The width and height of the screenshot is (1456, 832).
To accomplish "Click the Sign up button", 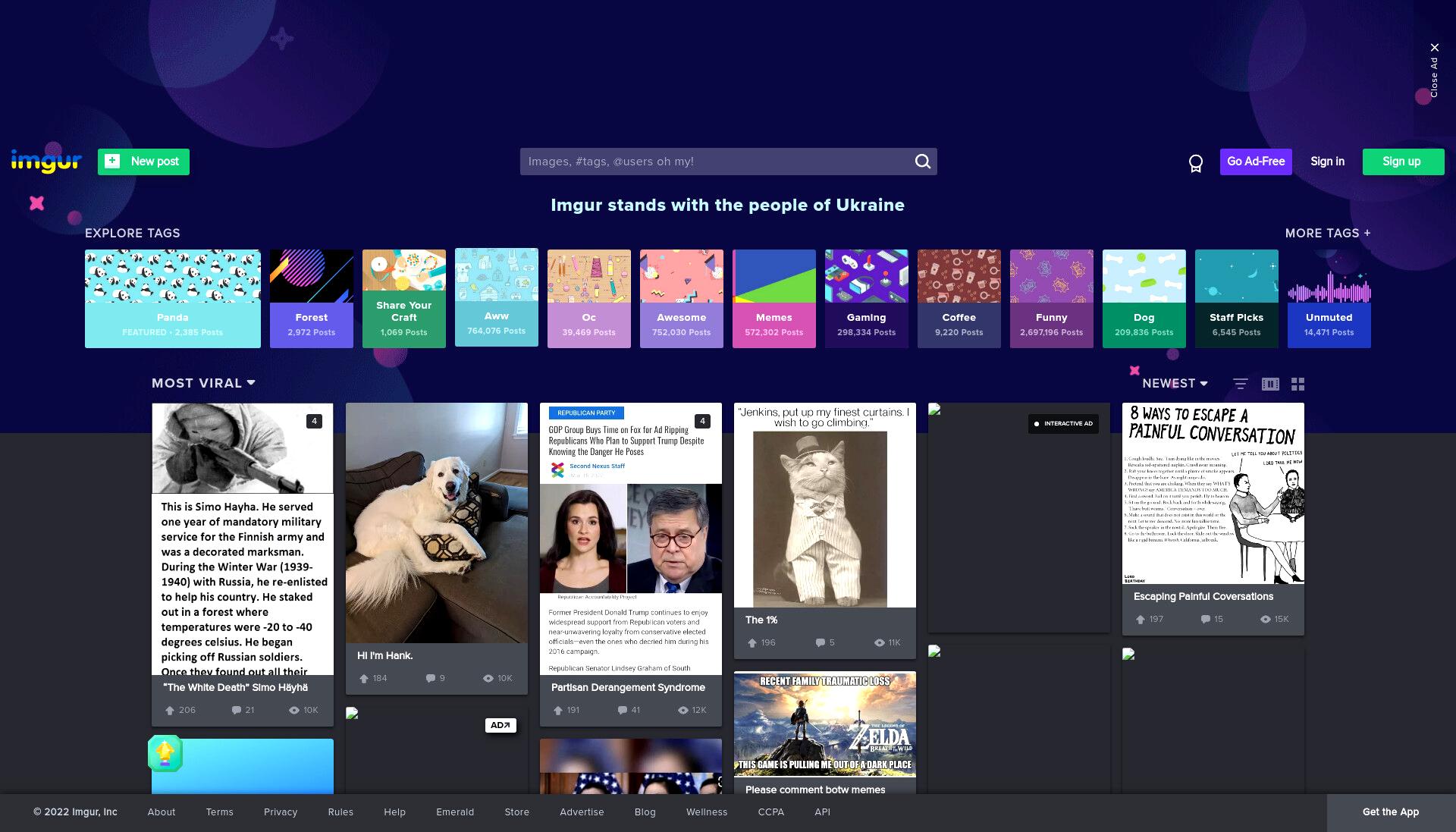I will point(1403,162).
